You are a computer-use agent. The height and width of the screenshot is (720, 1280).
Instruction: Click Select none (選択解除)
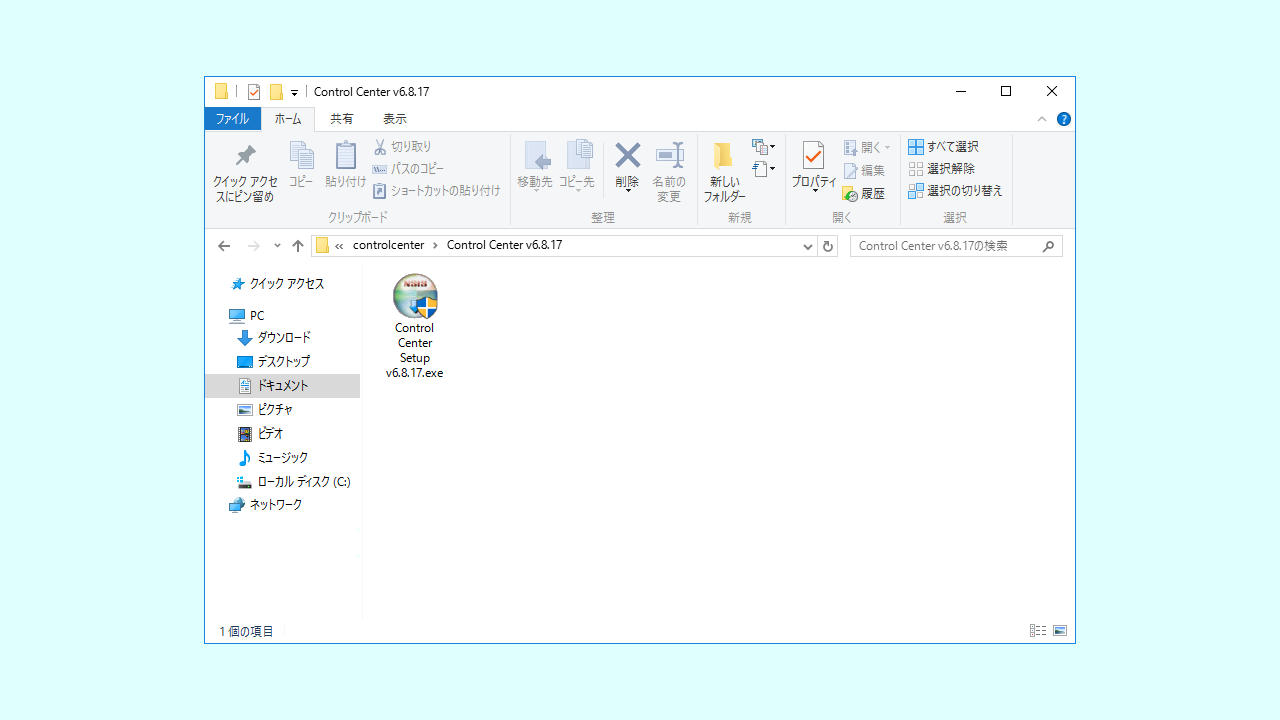pyautogui.click(x=941, y=169)
